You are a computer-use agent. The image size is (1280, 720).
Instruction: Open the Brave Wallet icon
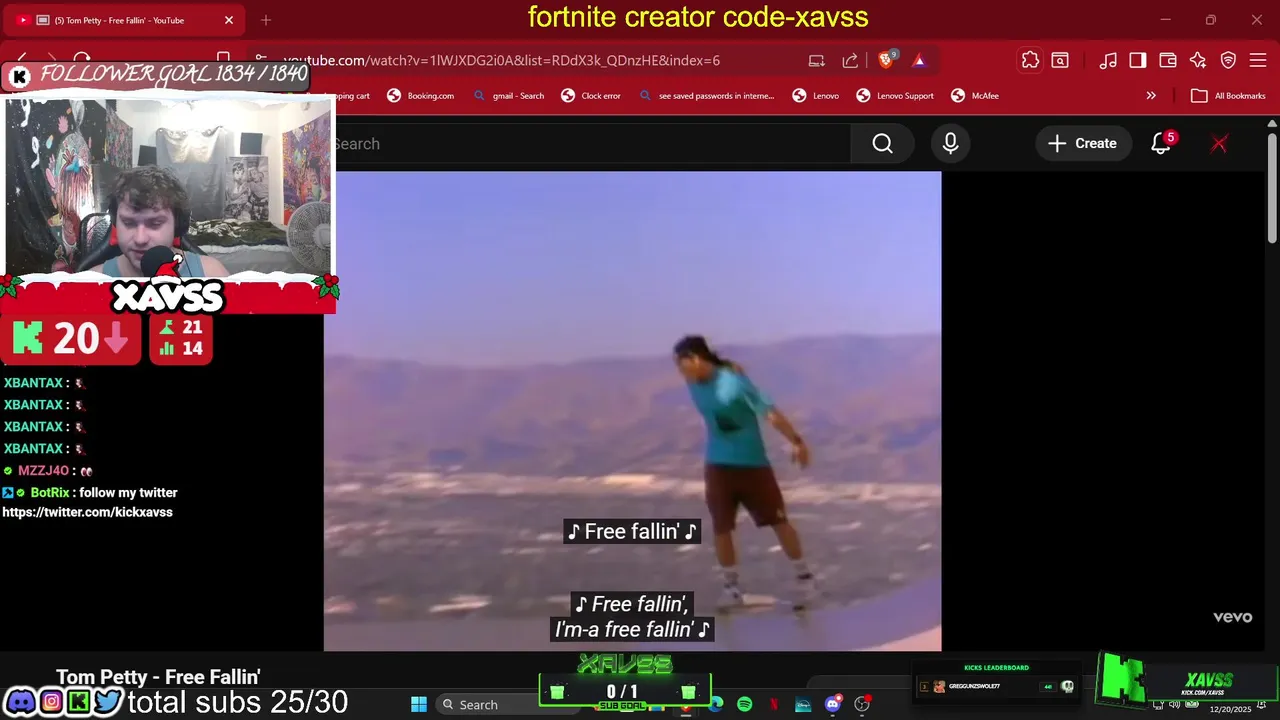[1167, 60]
